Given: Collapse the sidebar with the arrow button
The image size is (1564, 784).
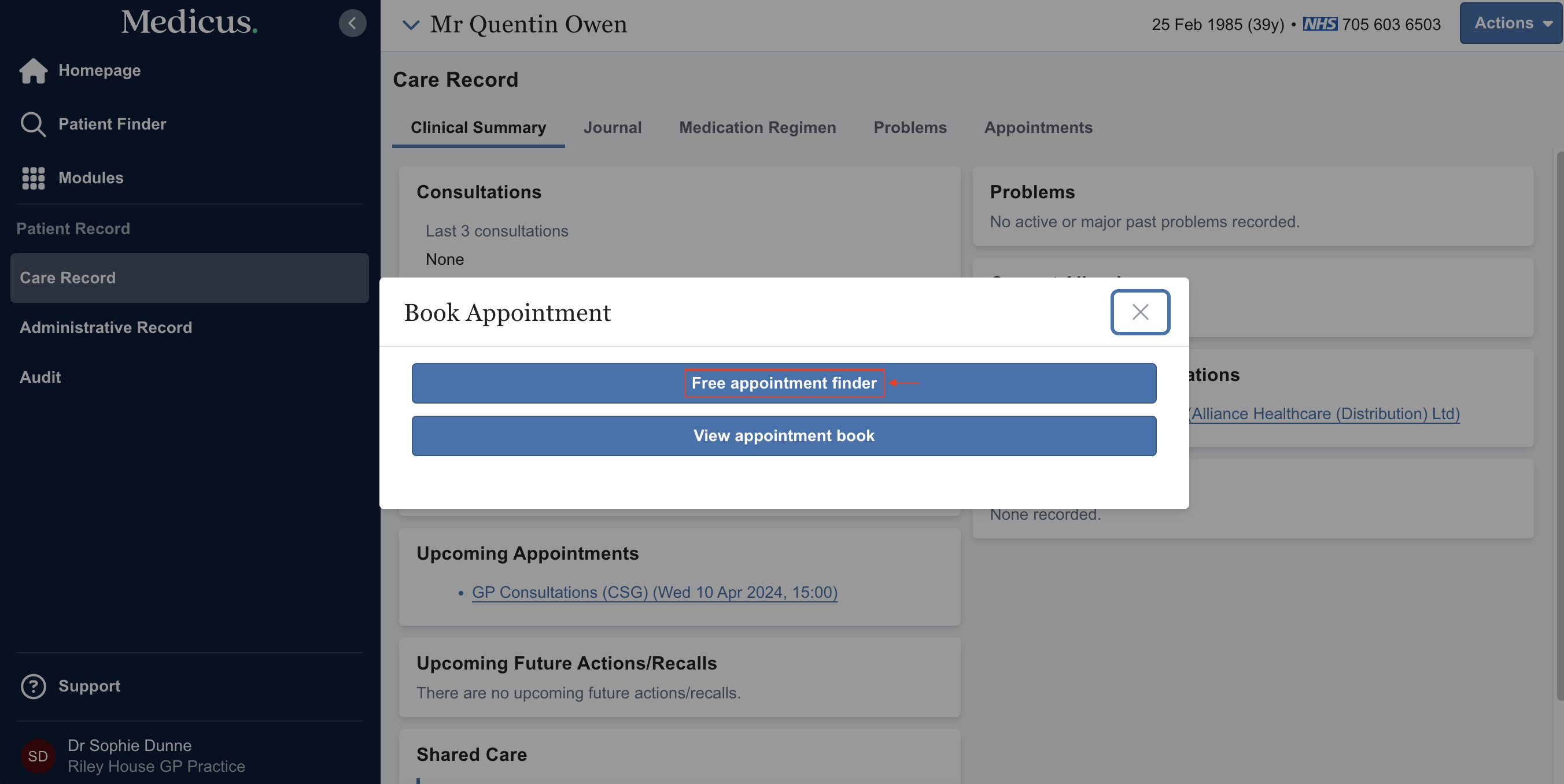Looking at the screenshot, I should coord(352,23).
